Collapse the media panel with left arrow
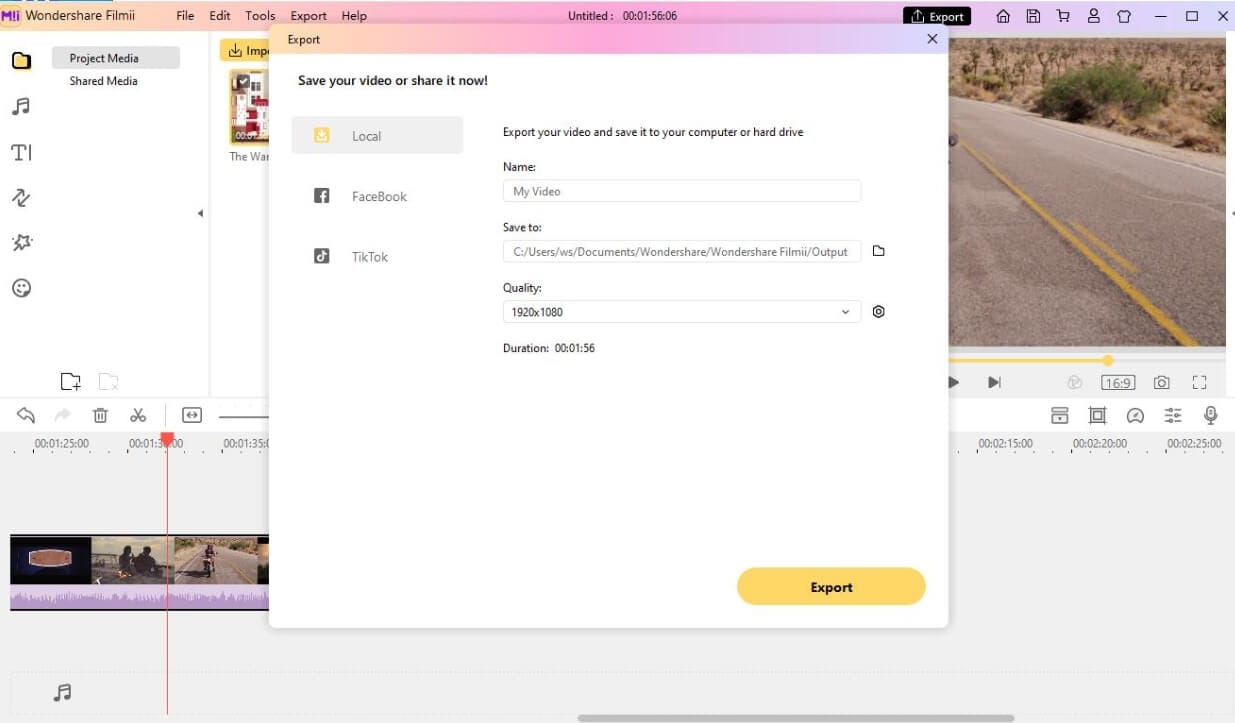1235x723 pixels. pos(200,213)
